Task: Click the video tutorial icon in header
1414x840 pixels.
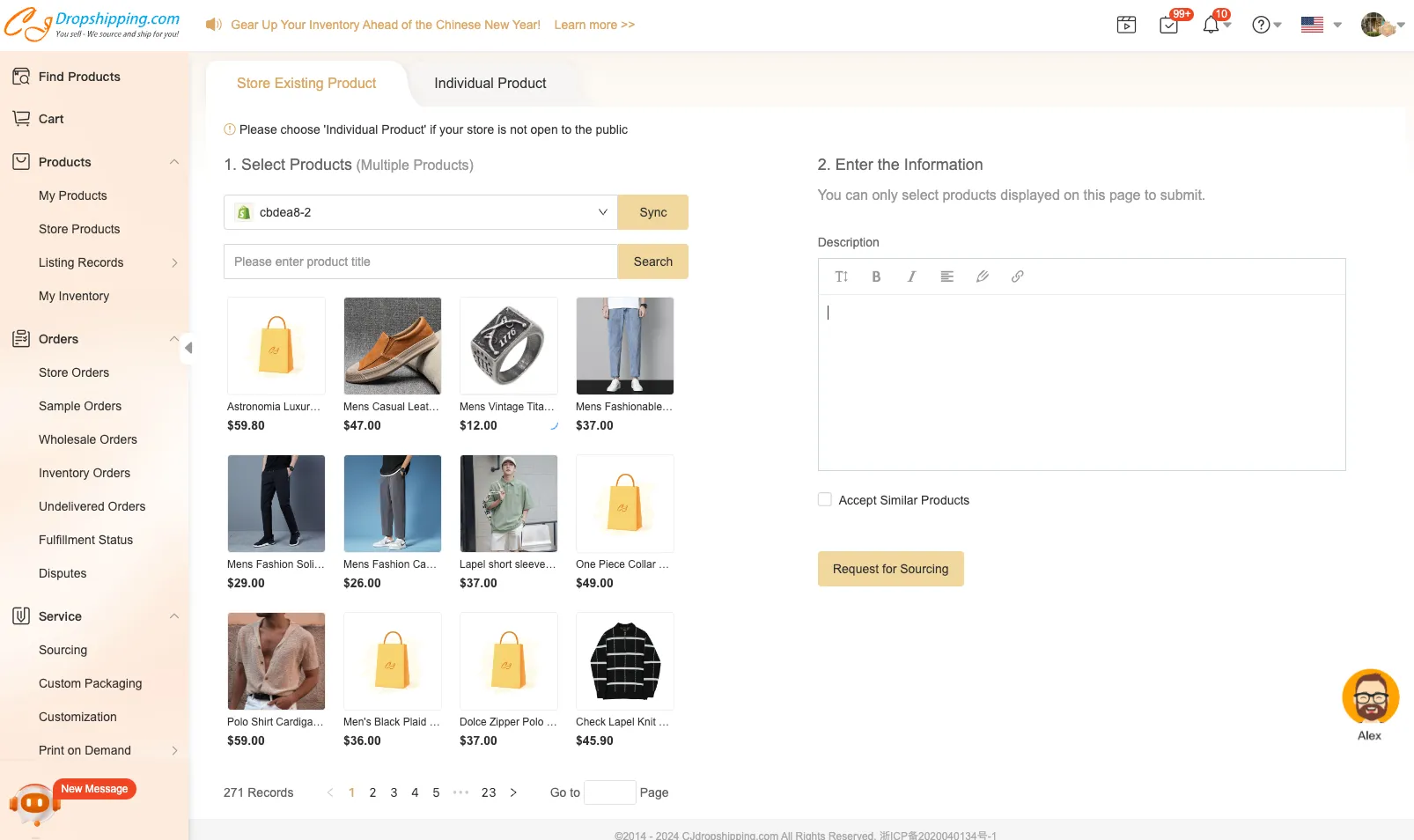Action: pos(1126,25)
